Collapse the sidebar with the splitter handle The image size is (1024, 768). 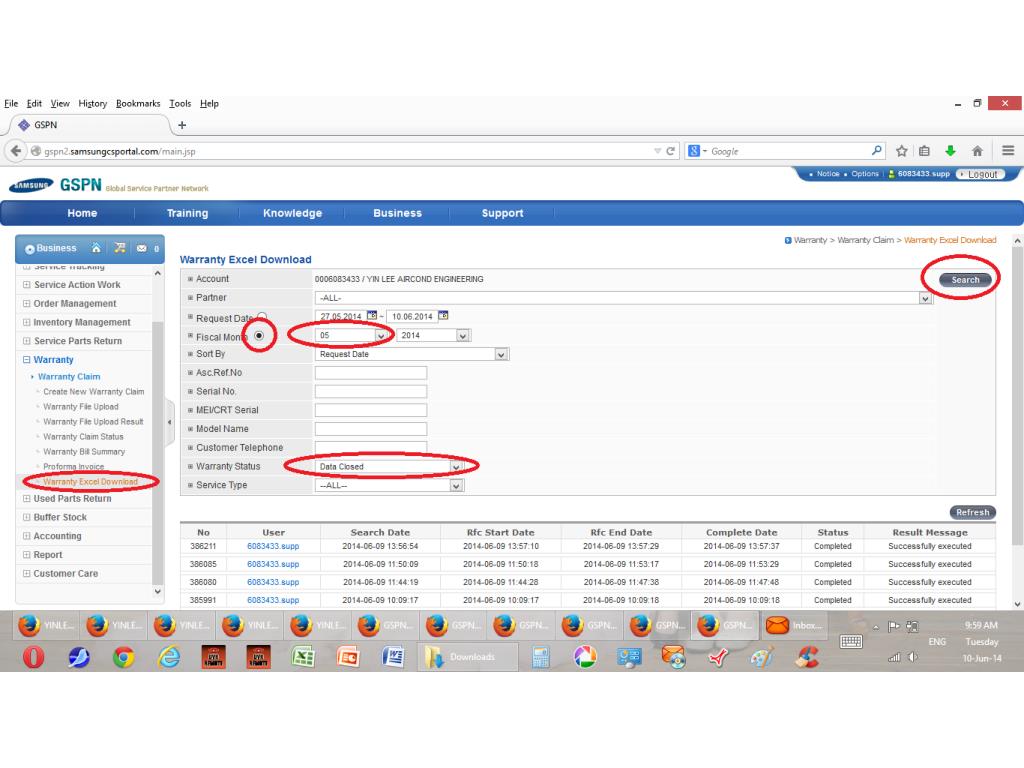click(x=169, y=422)
